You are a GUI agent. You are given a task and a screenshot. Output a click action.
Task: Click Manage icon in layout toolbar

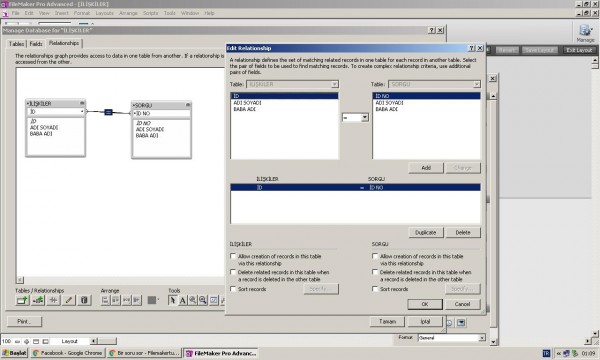click(585, 33)
